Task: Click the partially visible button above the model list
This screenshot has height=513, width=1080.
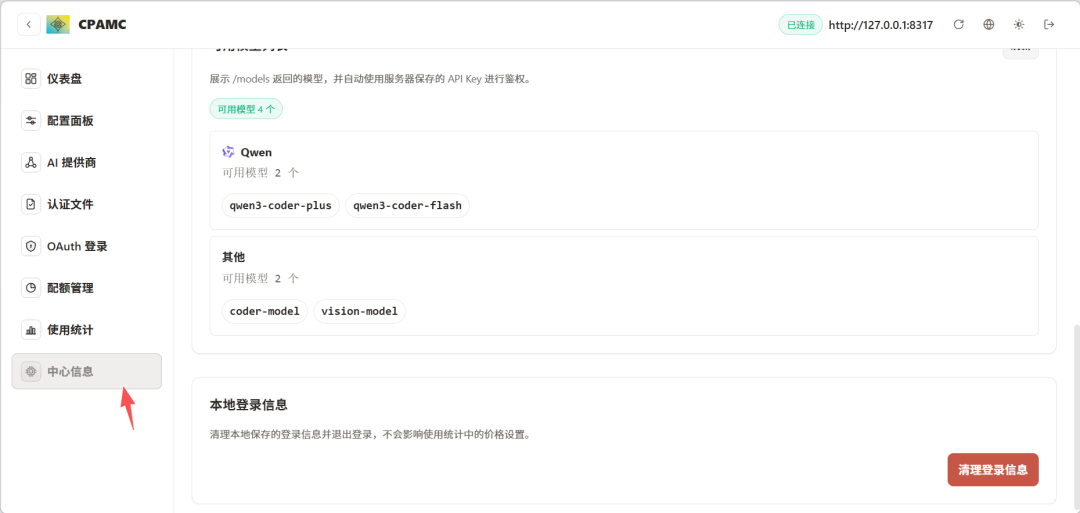Action: click(x=1020, y=52)
